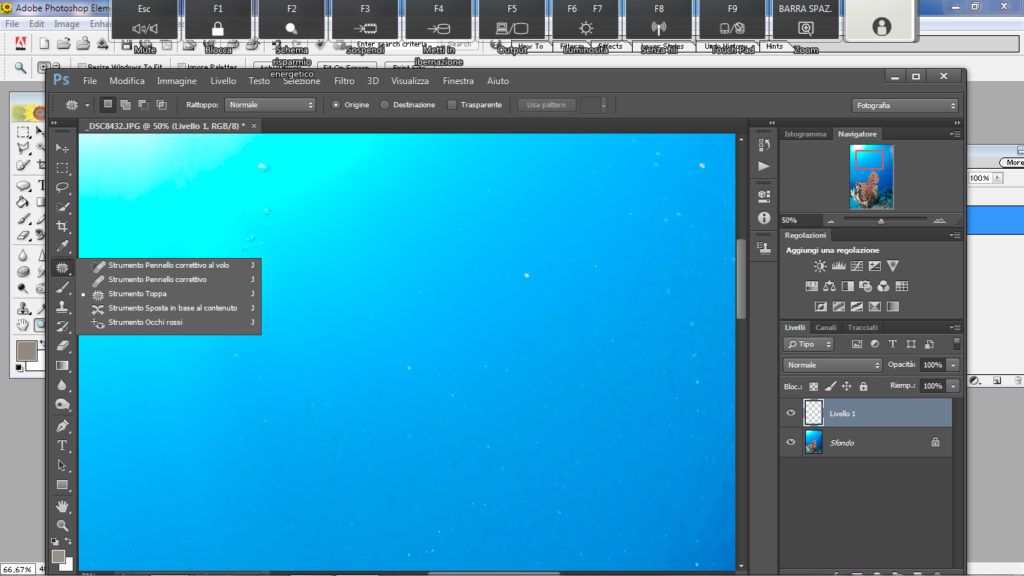This screenshot has height=576, width=1024.
Task: Pick the Eyedropper tool
Action: pos(62,247)
